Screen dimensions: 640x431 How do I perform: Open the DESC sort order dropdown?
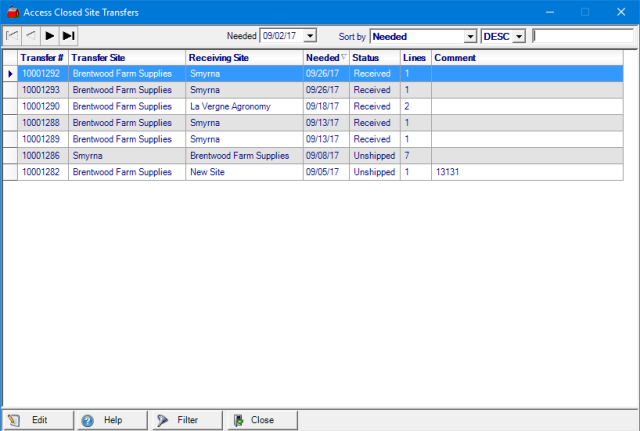coord(518,36)
